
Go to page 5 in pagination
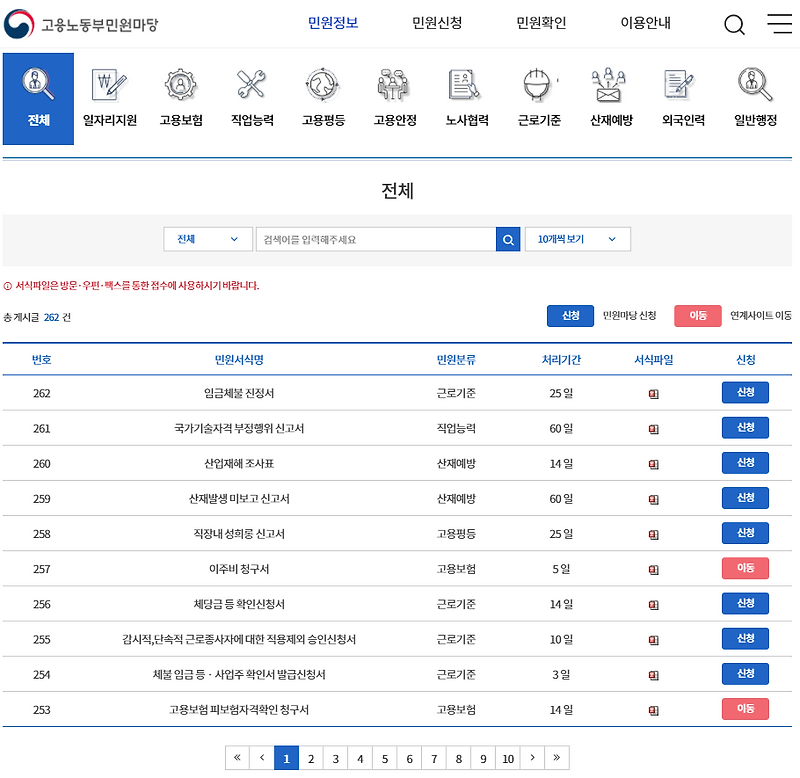[x=385, y=758]
